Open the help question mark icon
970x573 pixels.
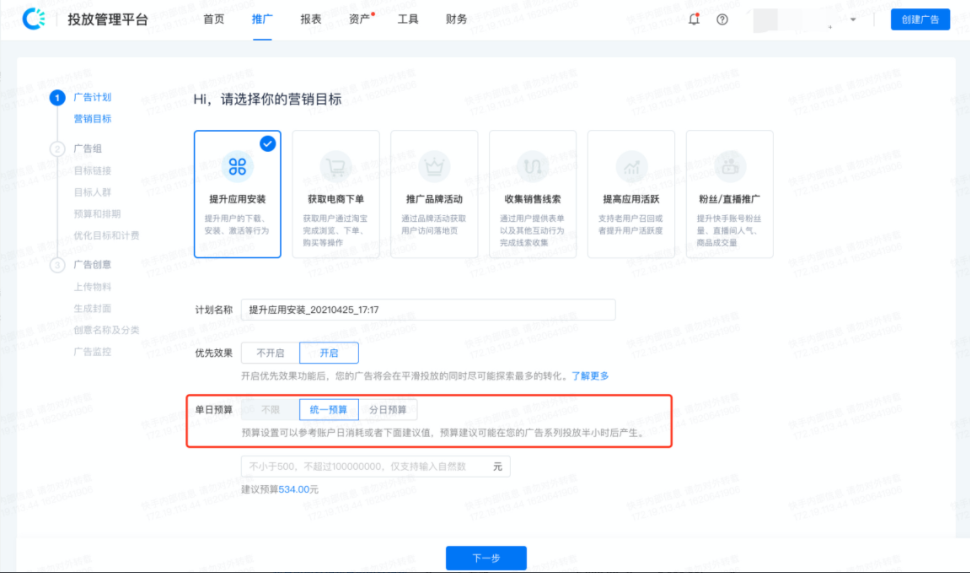pos(722,19)
